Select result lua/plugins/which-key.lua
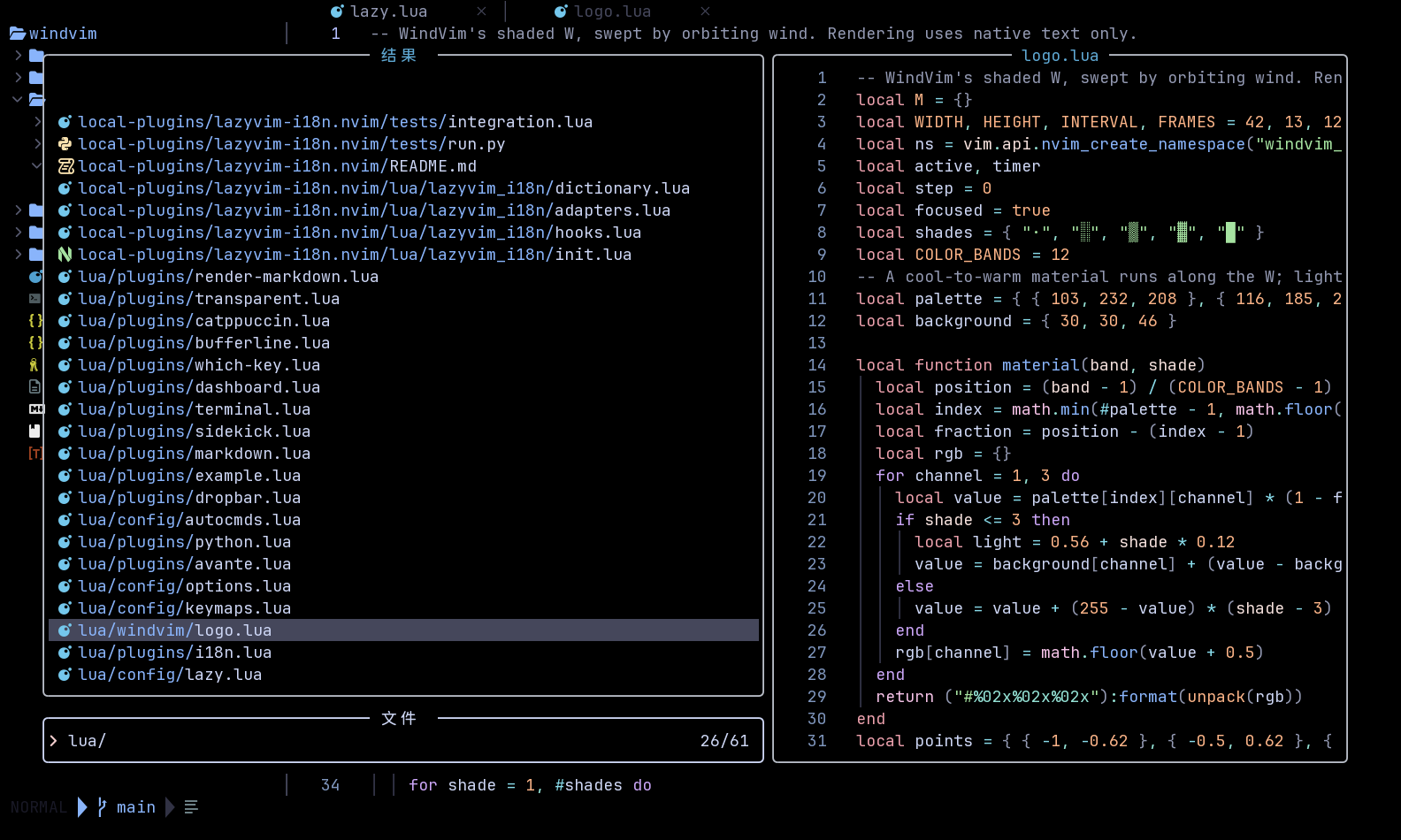Image resolution: width=1401 pixels, height=840 pixels. [x=403, y=365]
